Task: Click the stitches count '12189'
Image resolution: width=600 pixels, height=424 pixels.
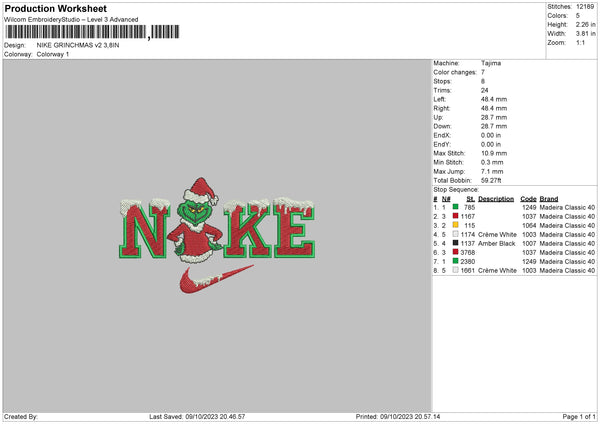Action: click(585, 7)
